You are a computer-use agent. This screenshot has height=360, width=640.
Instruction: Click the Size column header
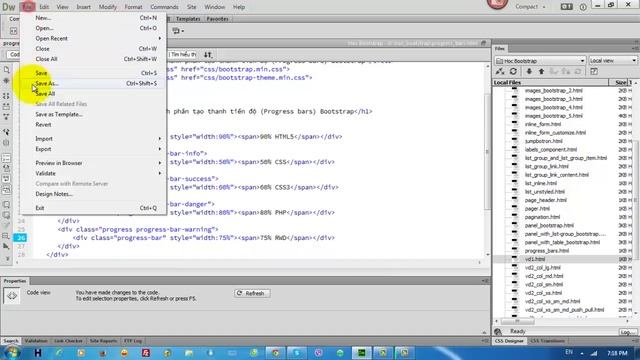coord(620,82)
